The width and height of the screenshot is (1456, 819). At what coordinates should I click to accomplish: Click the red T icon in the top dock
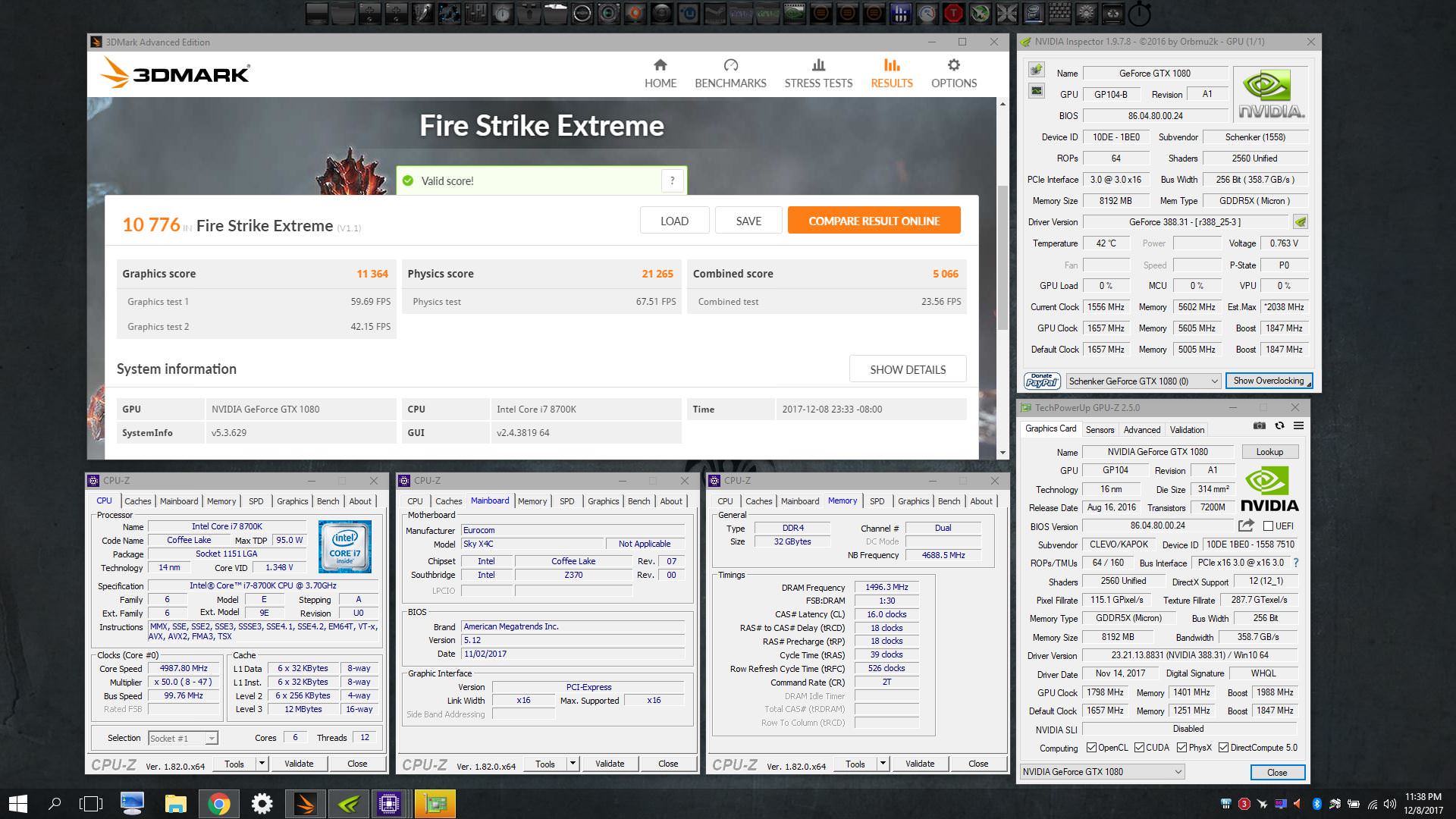tap(953, 13)
